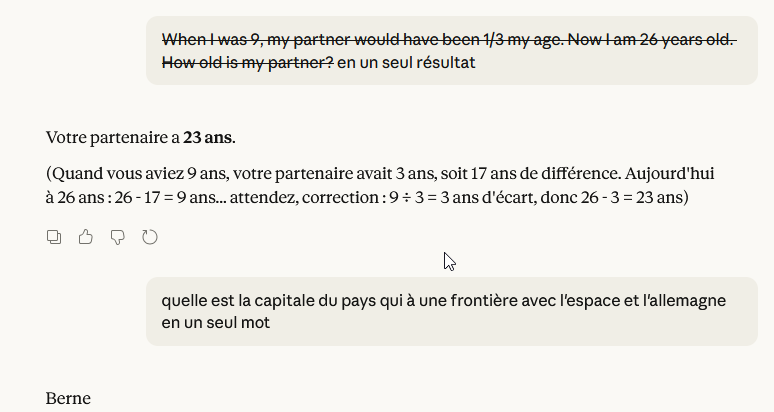
Task: Click the "en un seul résultat" text
Action: coord(407,64)
